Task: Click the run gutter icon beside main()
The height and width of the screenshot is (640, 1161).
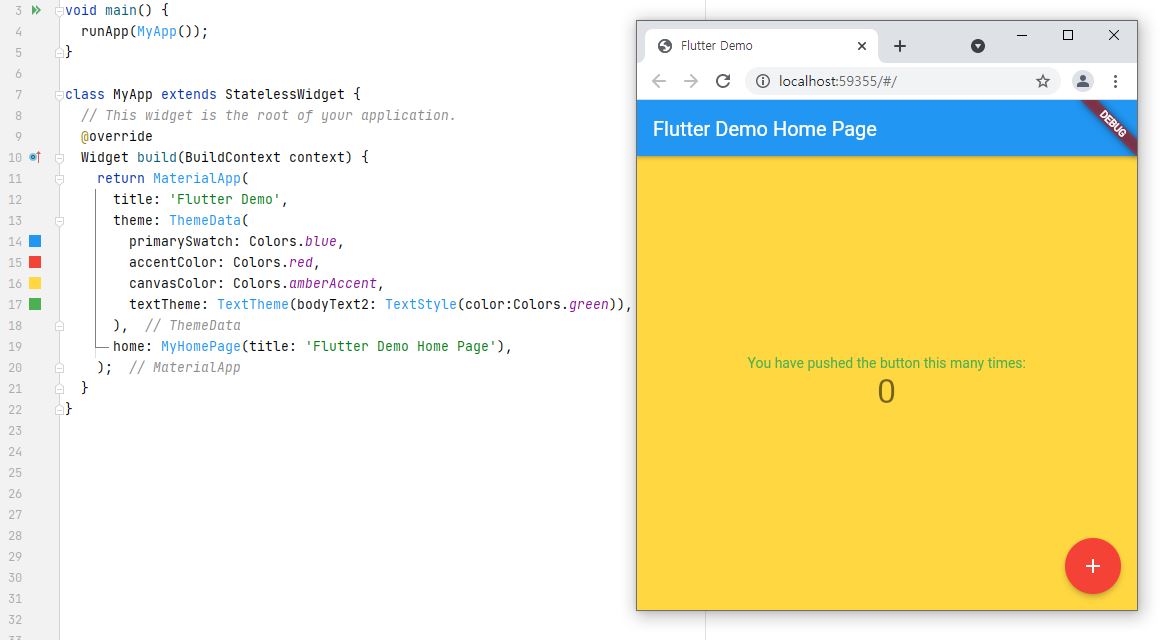Action: click(x=36, y=10)
